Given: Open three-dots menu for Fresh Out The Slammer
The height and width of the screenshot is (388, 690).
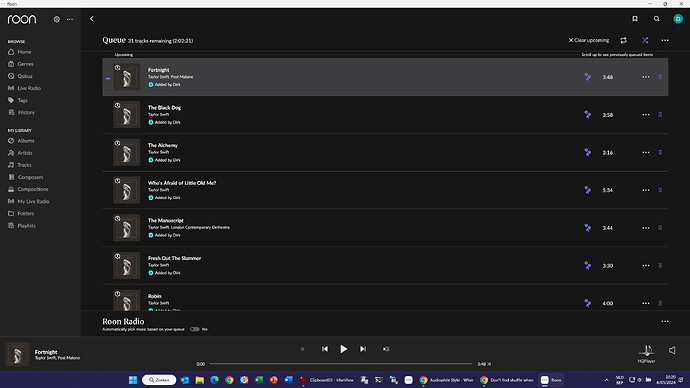Looking at the screenshot, I should 646,266.
